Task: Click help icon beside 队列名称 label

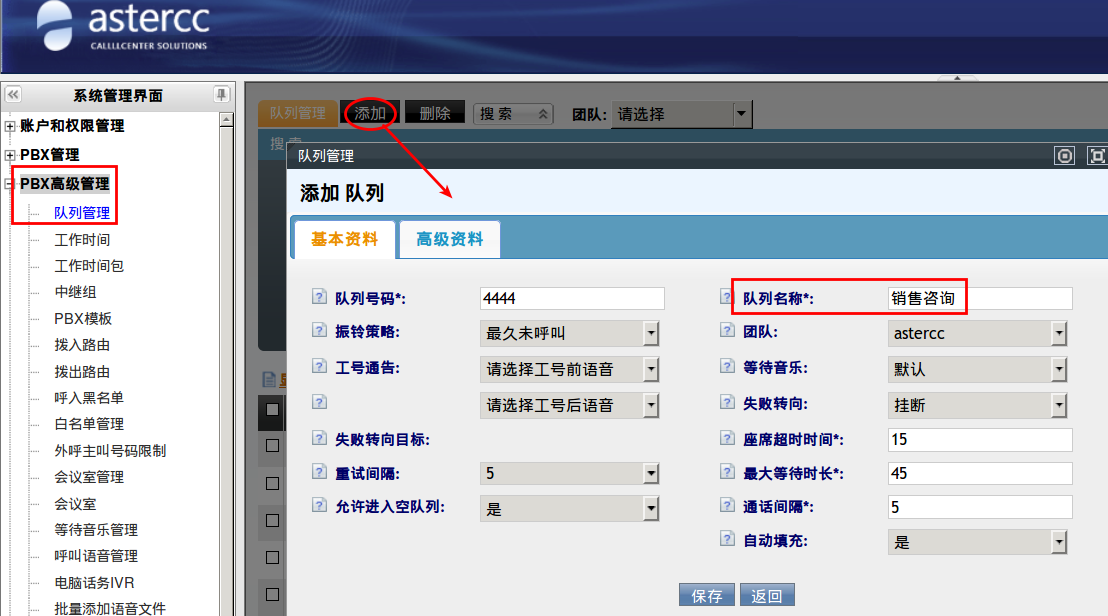Action: (727, 297)
